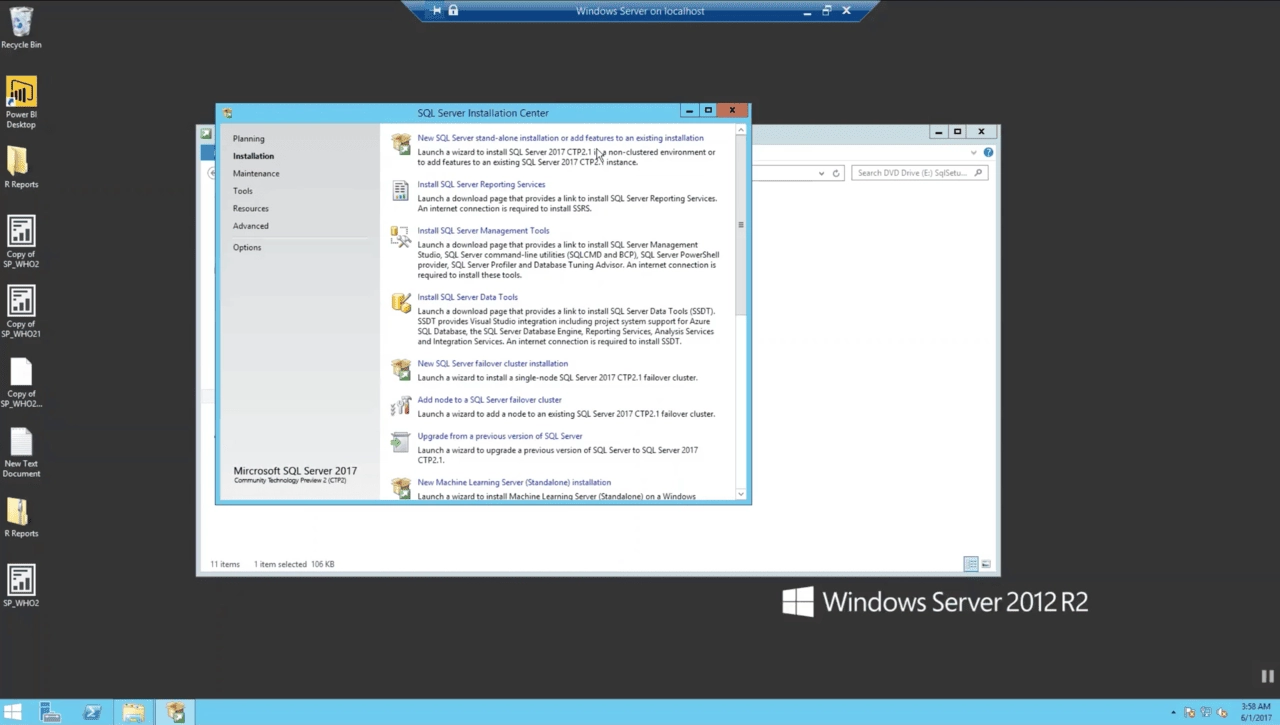Open the Options section
1280x725 pixels.
click(247, 248)
